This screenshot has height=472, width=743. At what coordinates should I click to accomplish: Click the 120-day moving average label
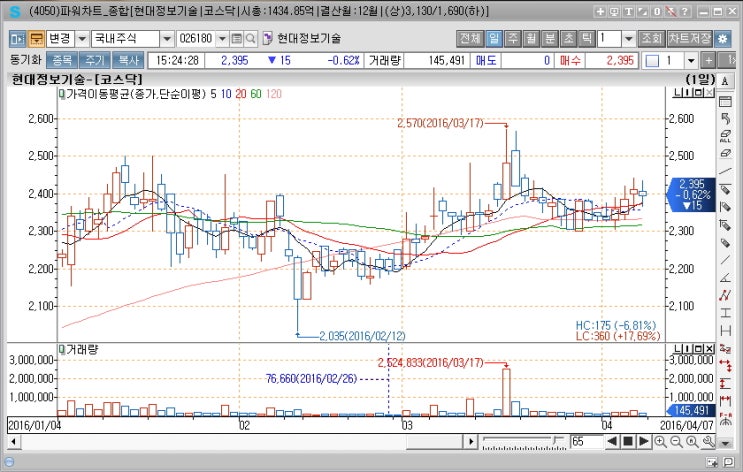coord(273,94)
